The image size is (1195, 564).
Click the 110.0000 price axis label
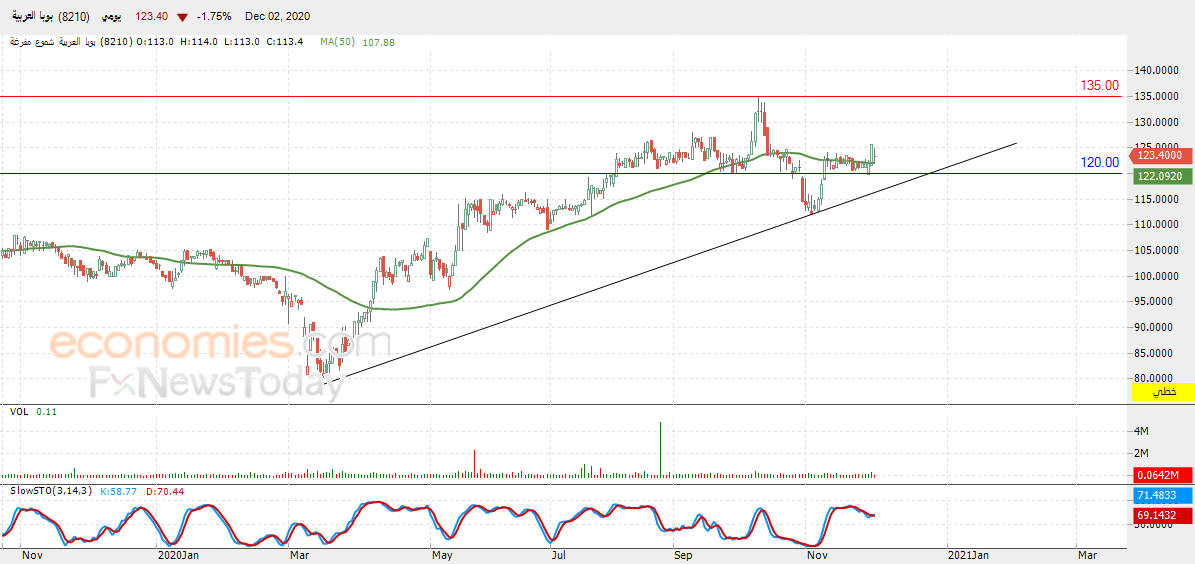tap(1155, 225)
